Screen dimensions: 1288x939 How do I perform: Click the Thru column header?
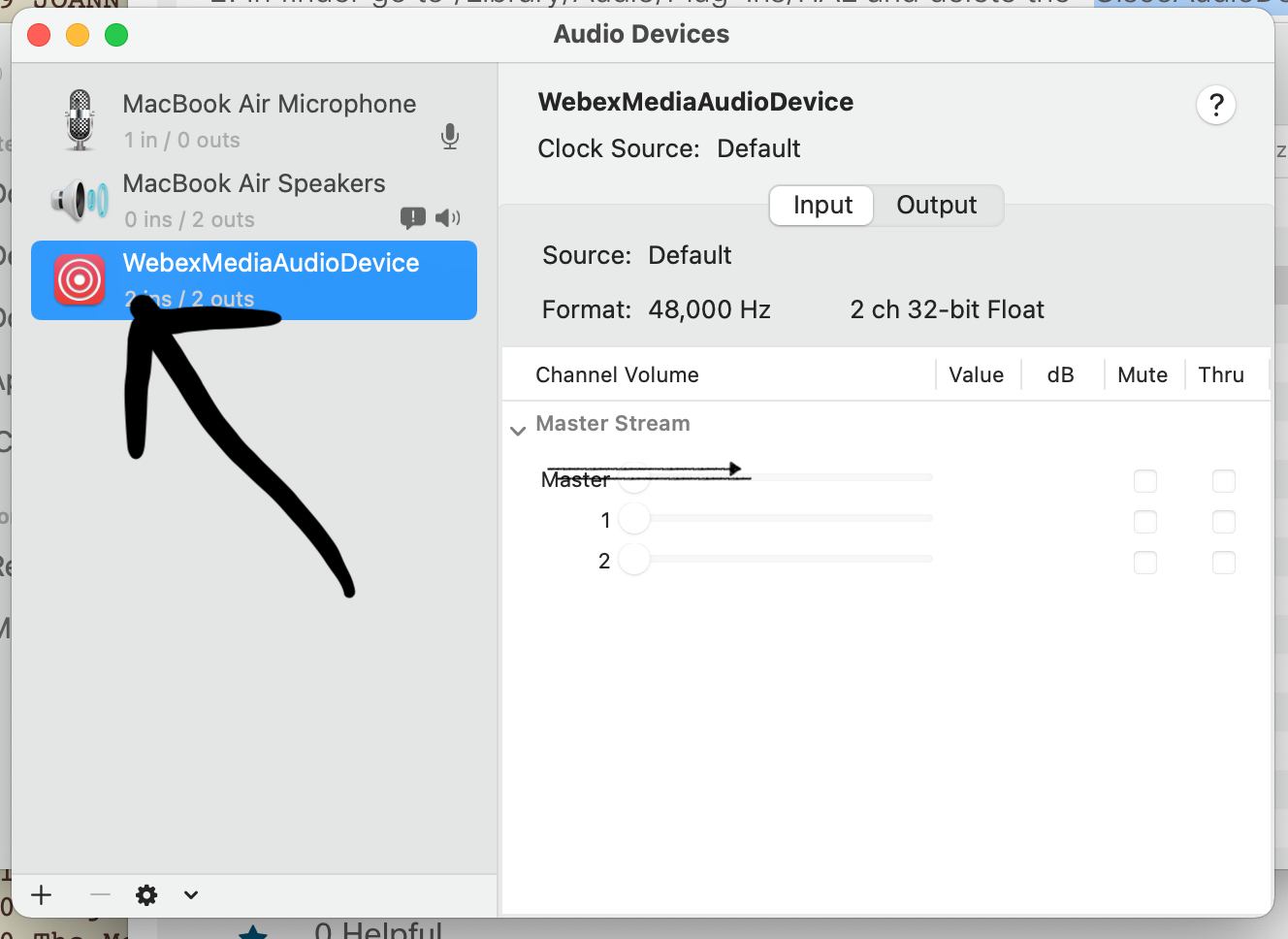(x=1221, y=374)
